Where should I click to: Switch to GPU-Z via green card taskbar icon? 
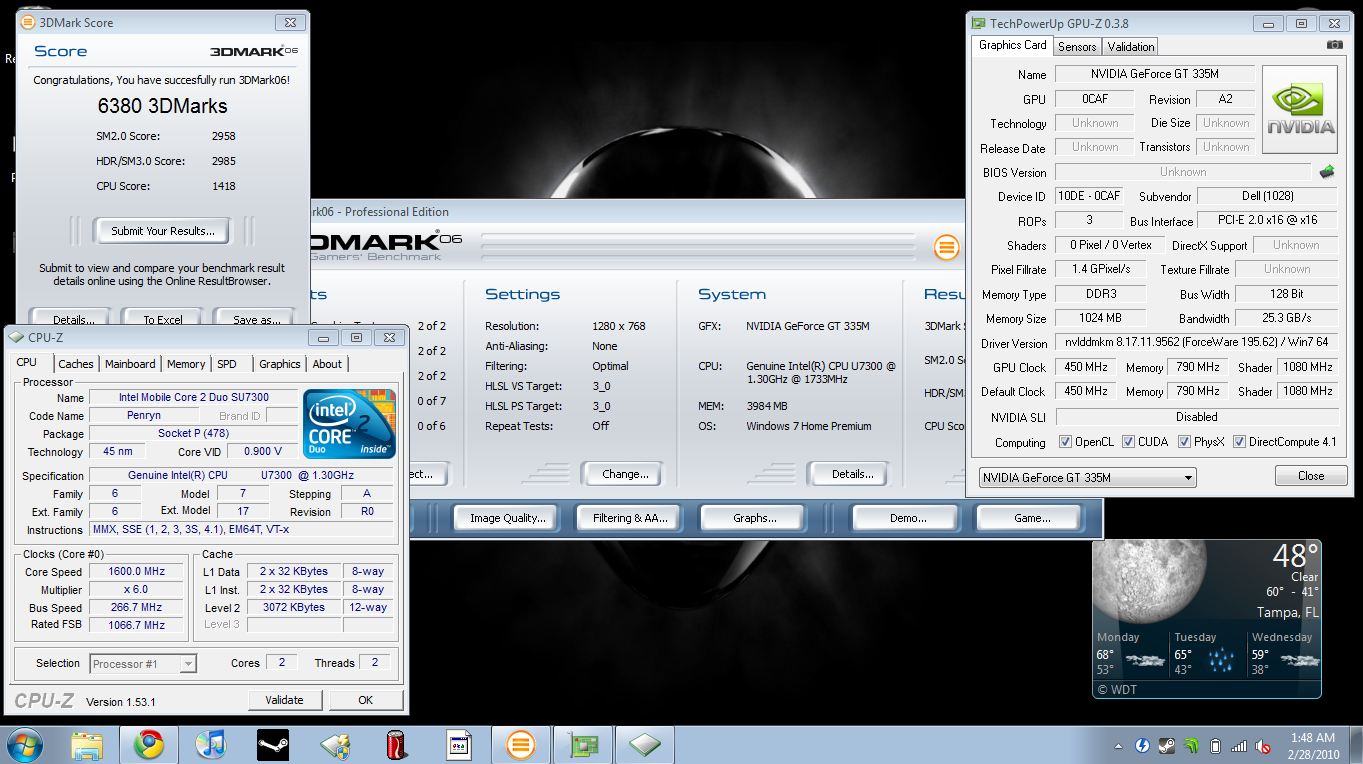coord(582,745)
